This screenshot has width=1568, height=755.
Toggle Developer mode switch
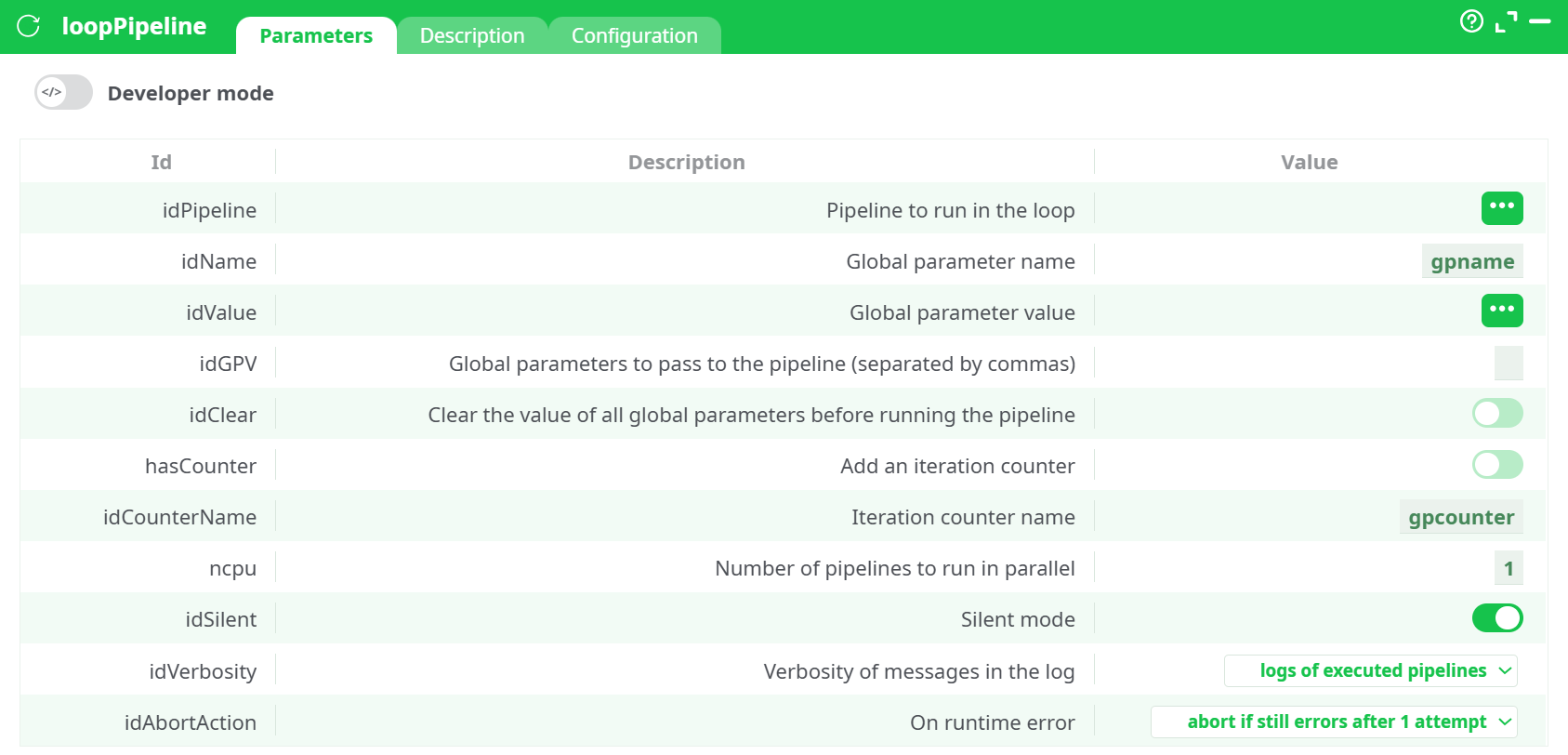click(x=63, y=93)
